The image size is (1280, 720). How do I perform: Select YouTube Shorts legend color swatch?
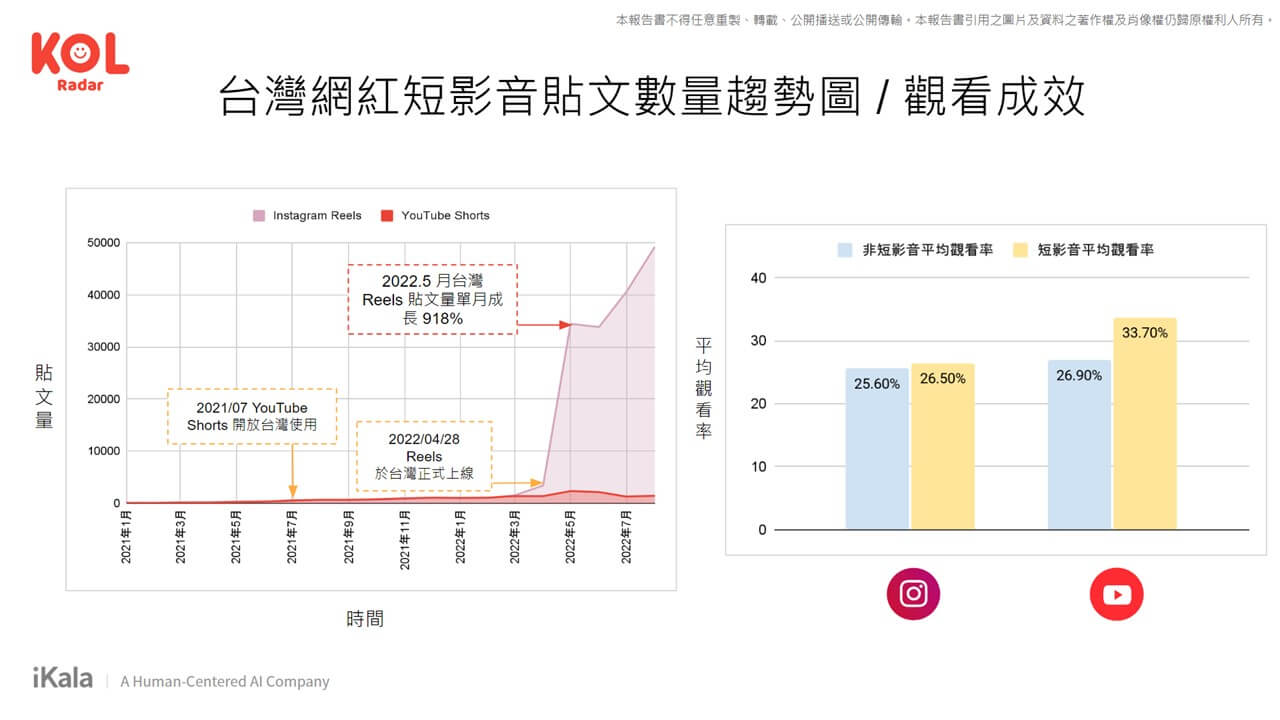tap(386, 215)
